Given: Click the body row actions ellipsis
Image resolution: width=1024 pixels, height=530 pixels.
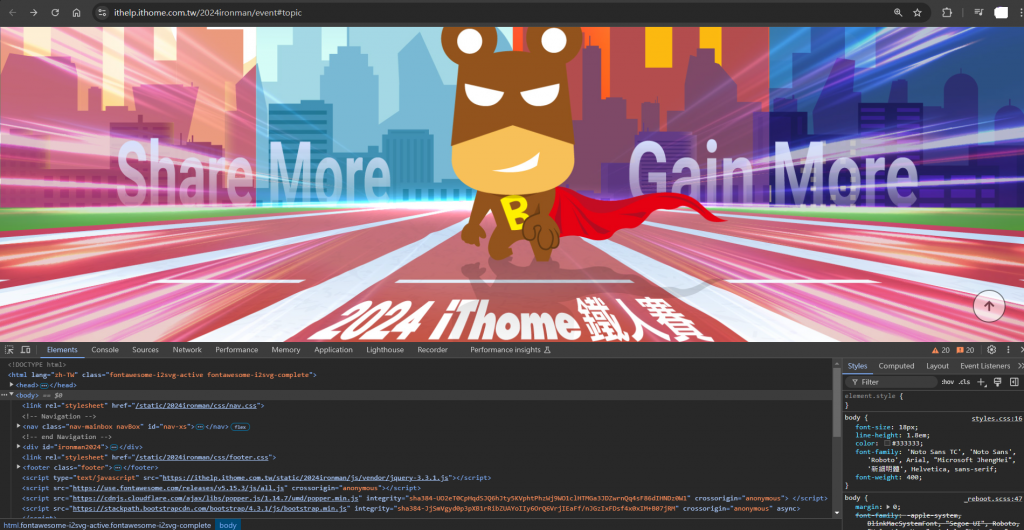Looking at the screenshot, I should coord(3,395).
